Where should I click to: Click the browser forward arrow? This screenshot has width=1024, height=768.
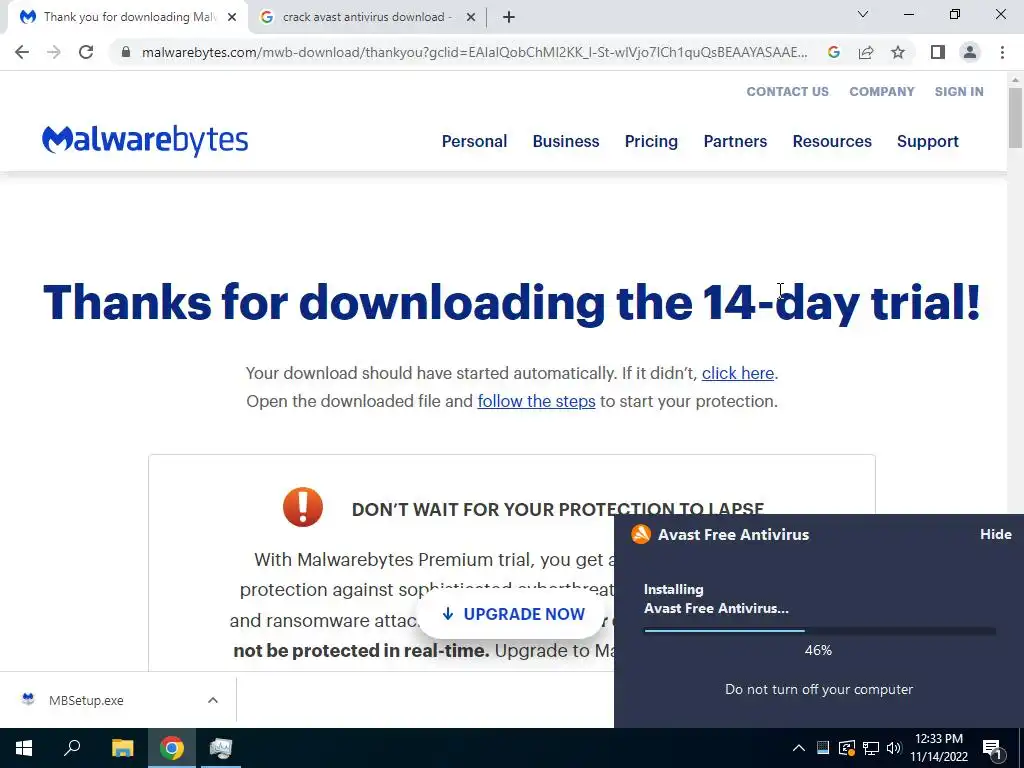(x=54, y=52)
